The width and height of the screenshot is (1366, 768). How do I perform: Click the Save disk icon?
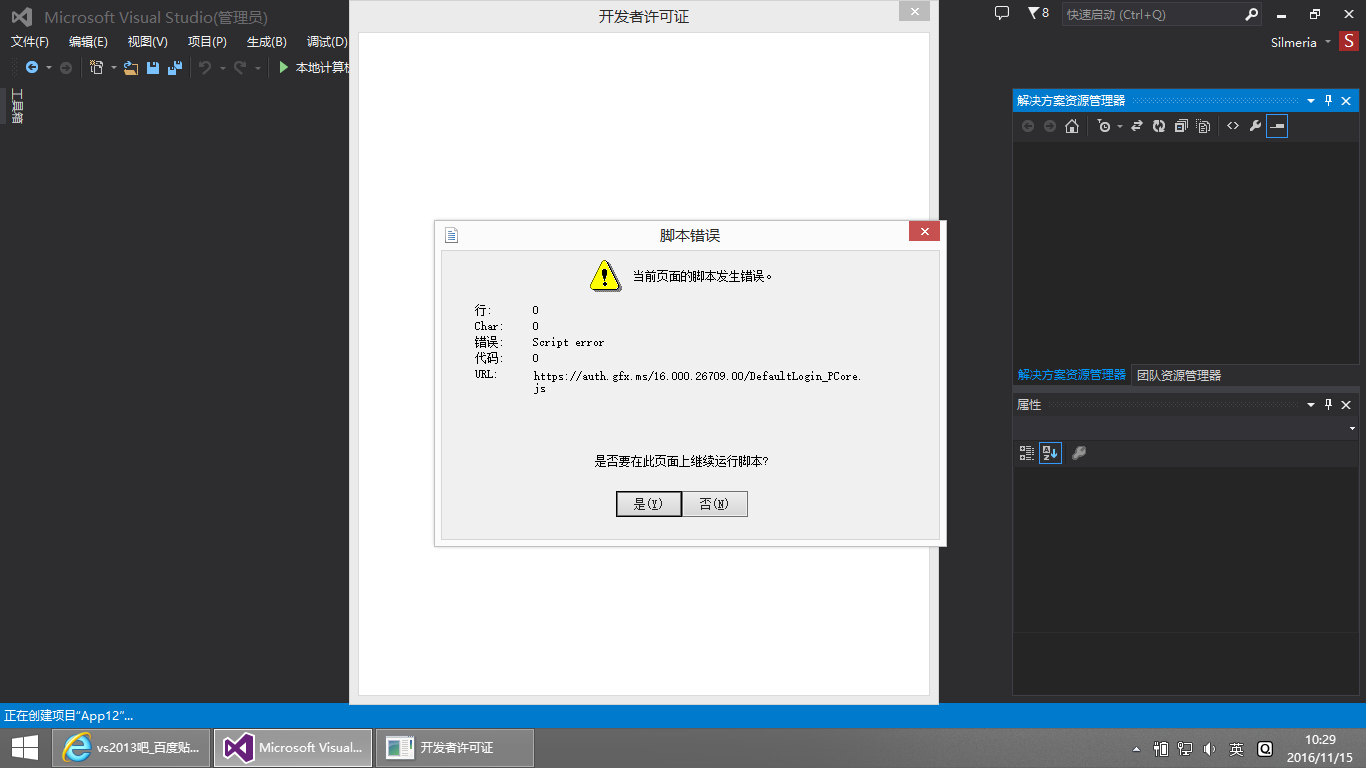(153, 67)
